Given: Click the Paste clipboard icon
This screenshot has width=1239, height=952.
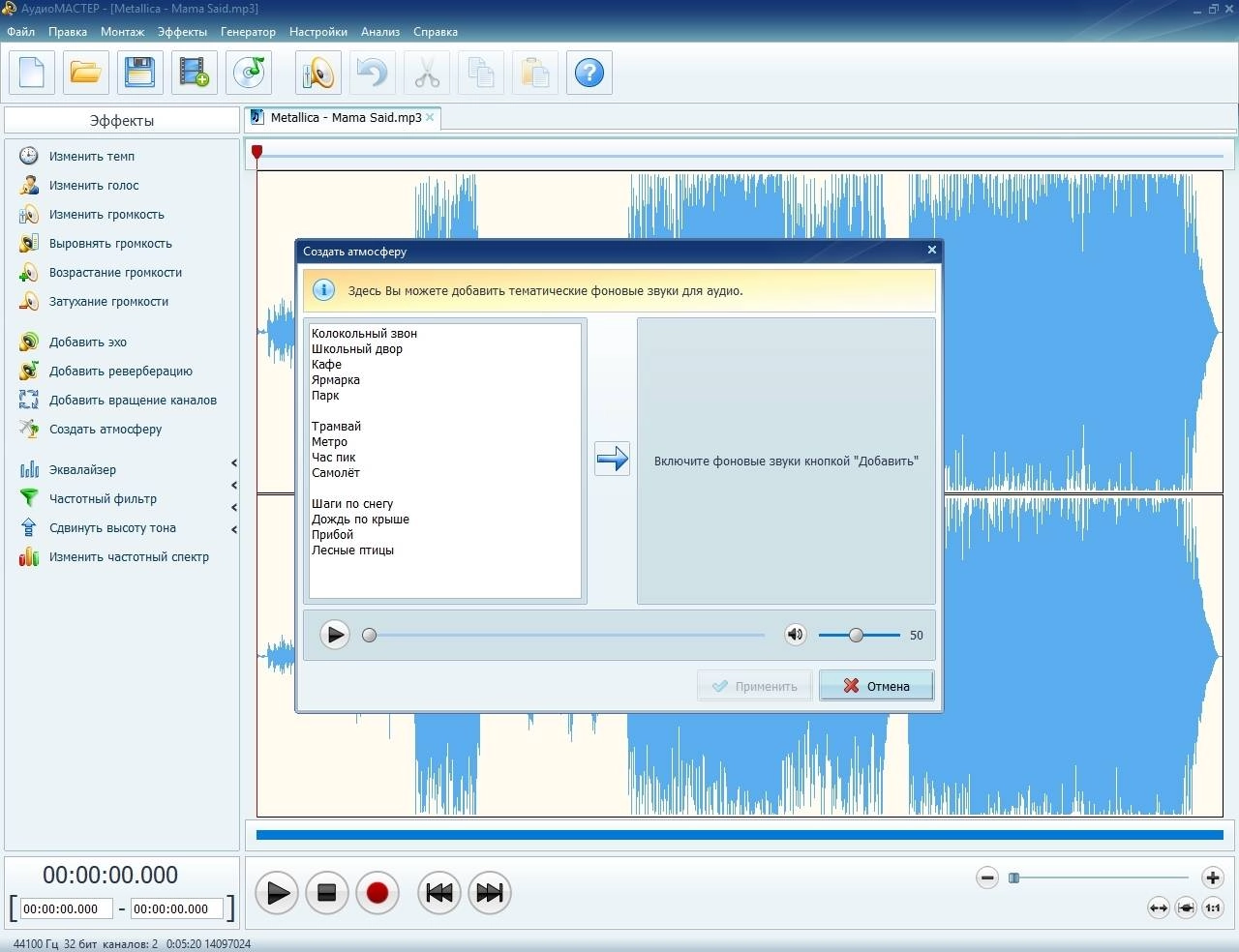Looking at the screenshot, I should (535, 73).
